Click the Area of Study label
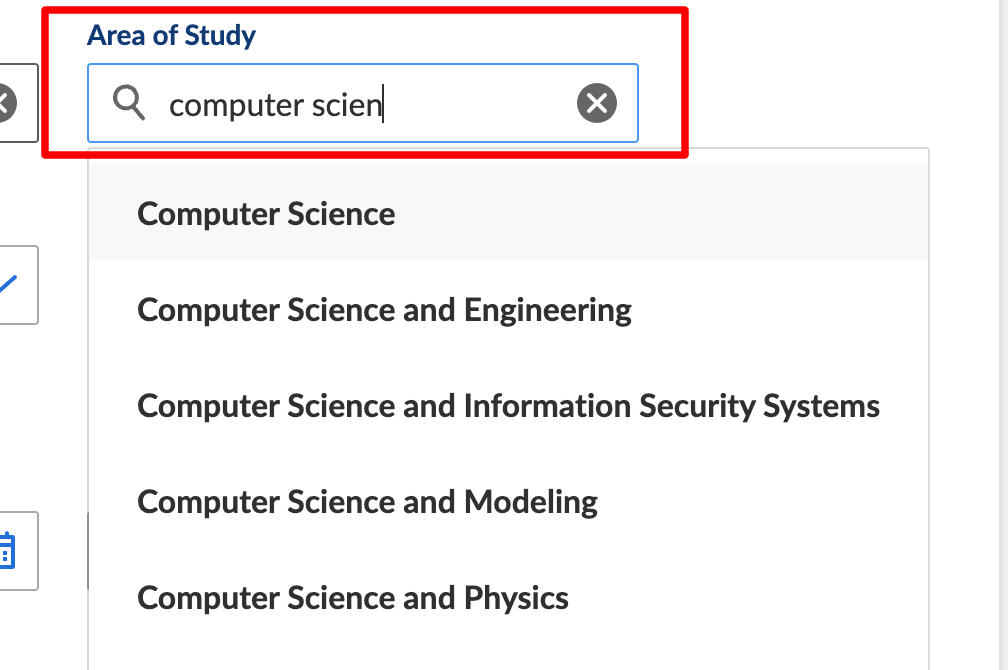This screenshot has width=1008, height=670. 172,35
